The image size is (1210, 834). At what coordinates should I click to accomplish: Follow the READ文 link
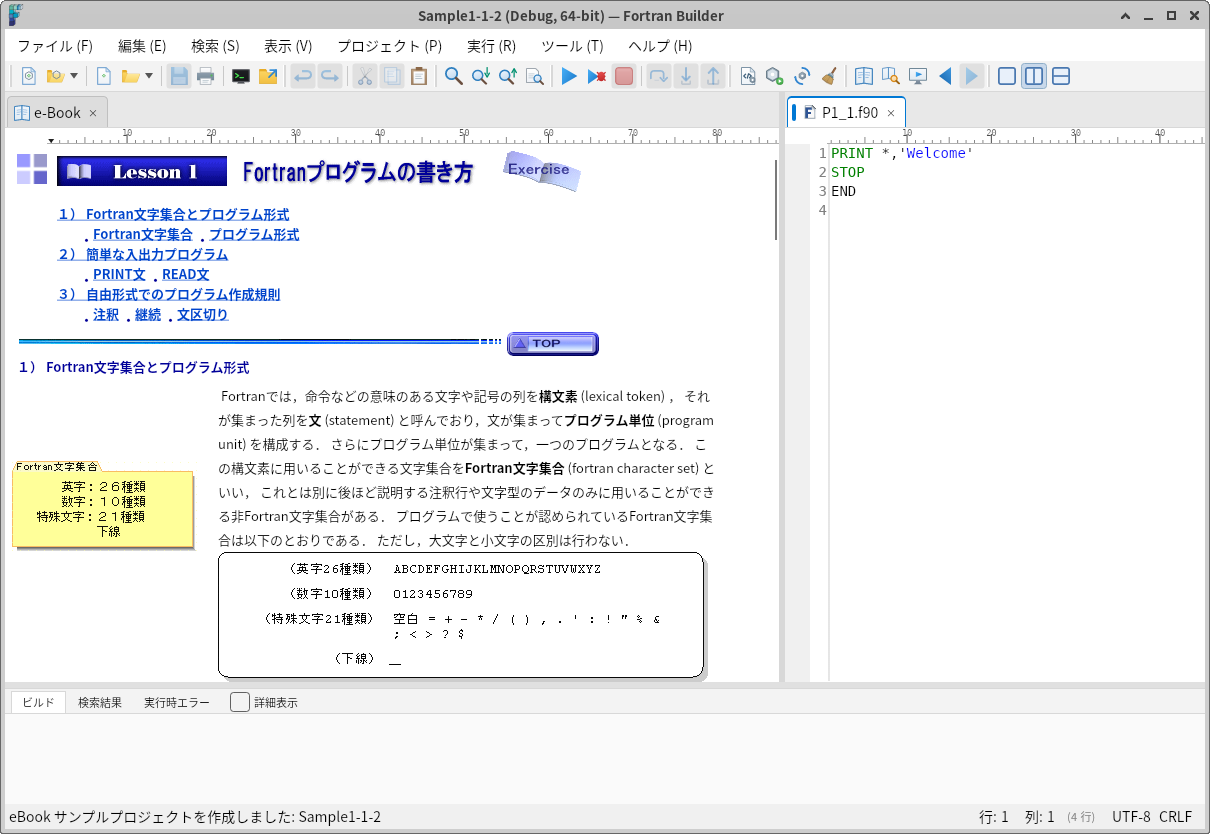tap(186, 274)
